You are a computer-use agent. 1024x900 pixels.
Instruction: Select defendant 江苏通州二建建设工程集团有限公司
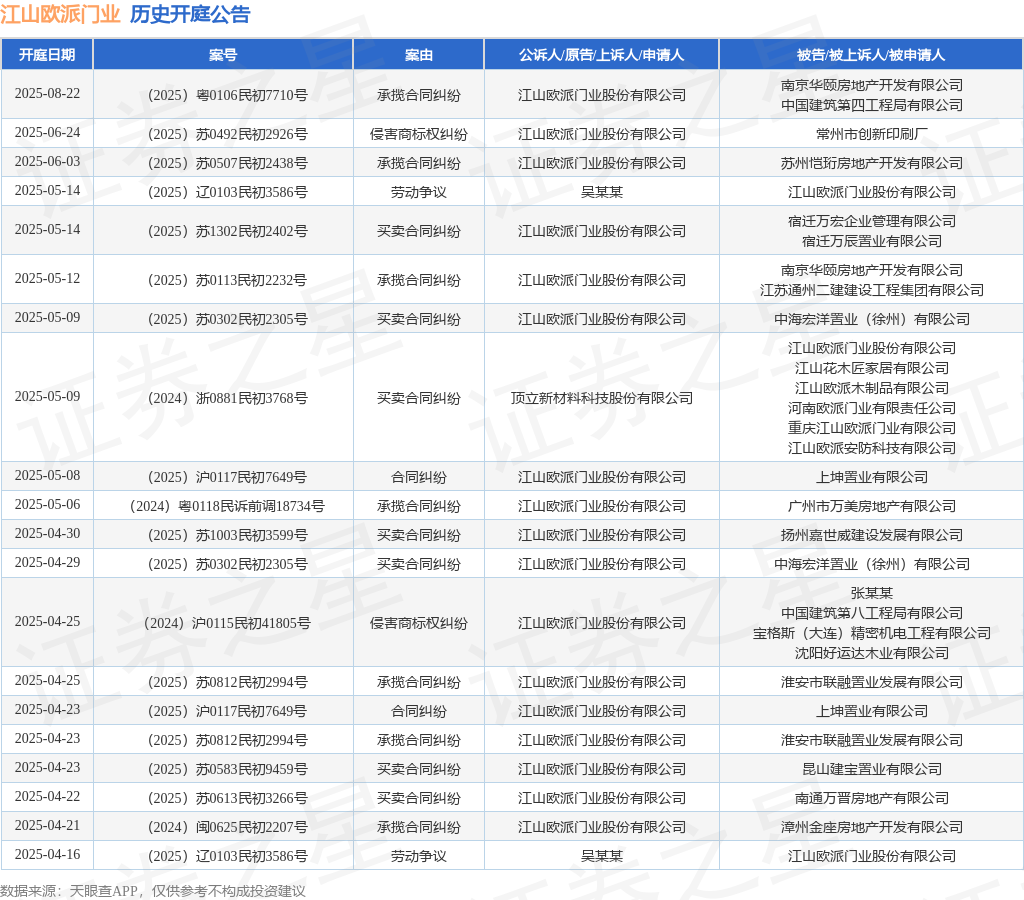872,291
